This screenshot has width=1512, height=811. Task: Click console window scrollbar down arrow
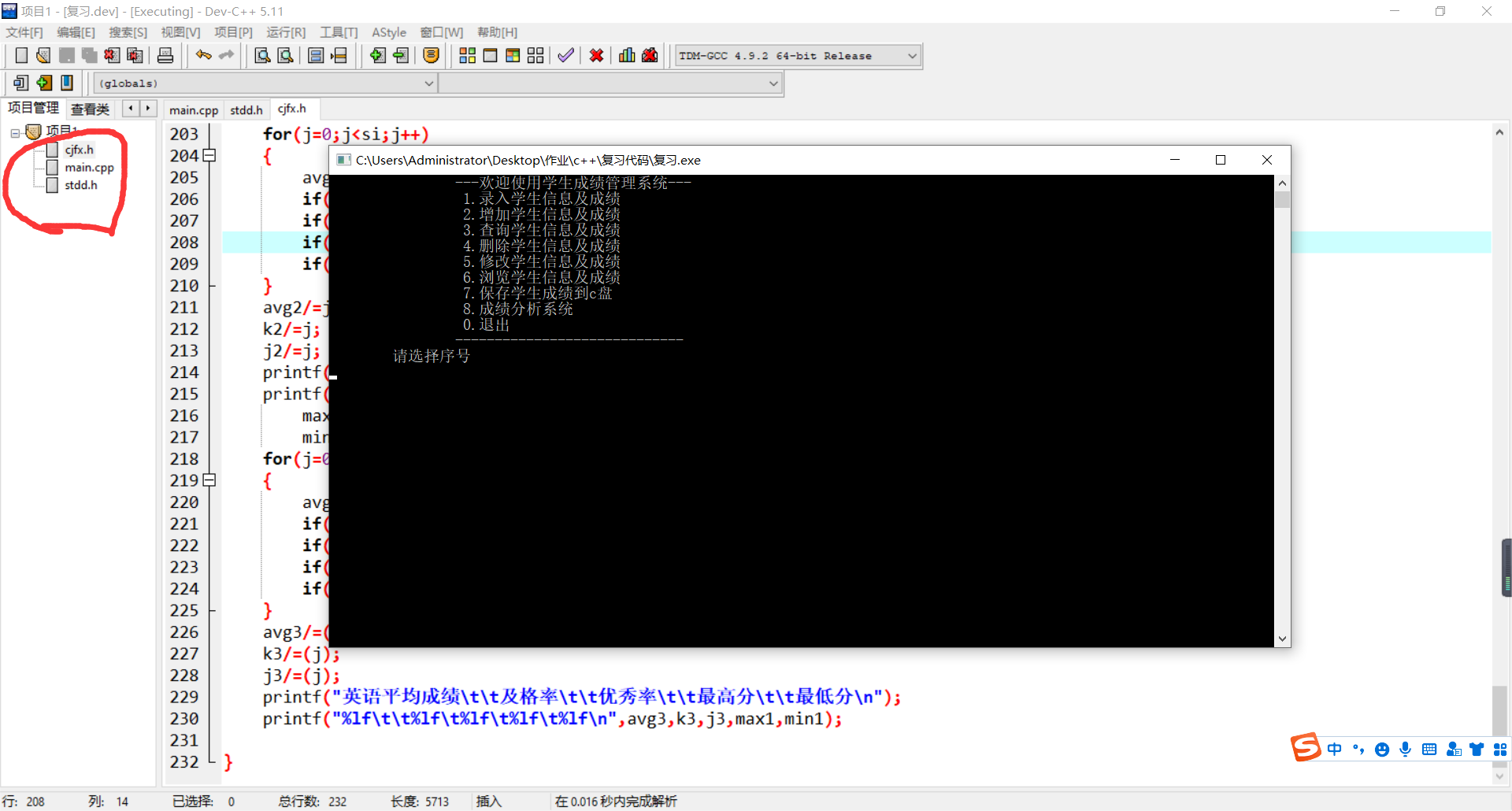pyautogui.click(x=1282, y=639)
